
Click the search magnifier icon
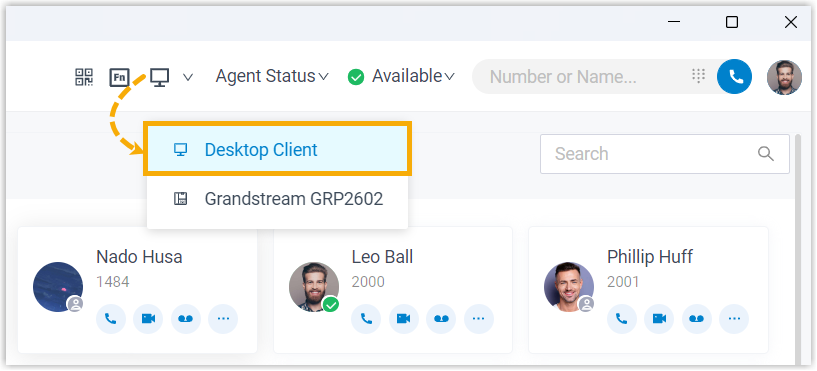[765, 154]
